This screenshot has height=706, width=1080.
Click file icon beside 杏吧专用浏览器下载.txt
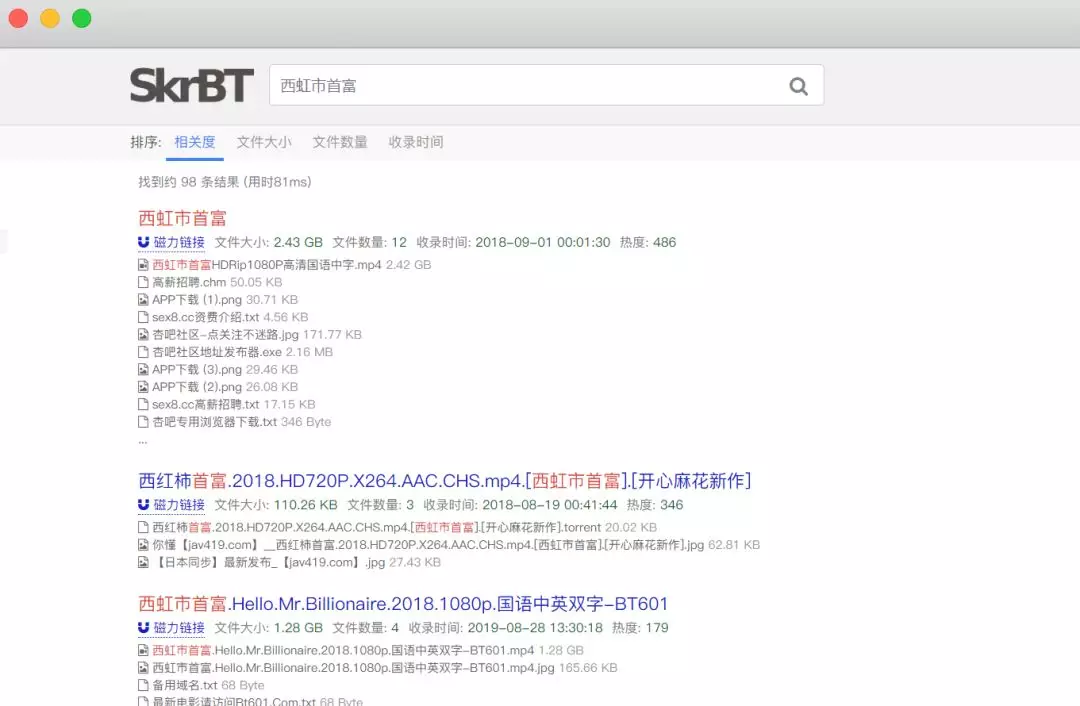click(x=143, y=422)
